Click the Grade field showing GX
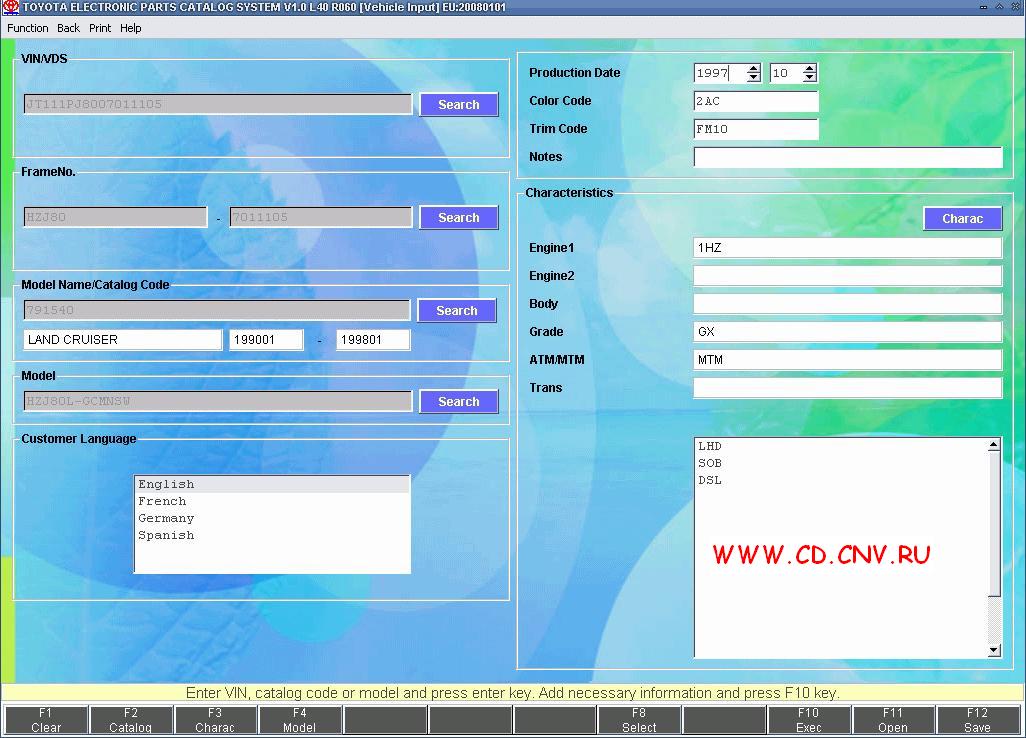The image size is (1026, 738). (848, 332)
